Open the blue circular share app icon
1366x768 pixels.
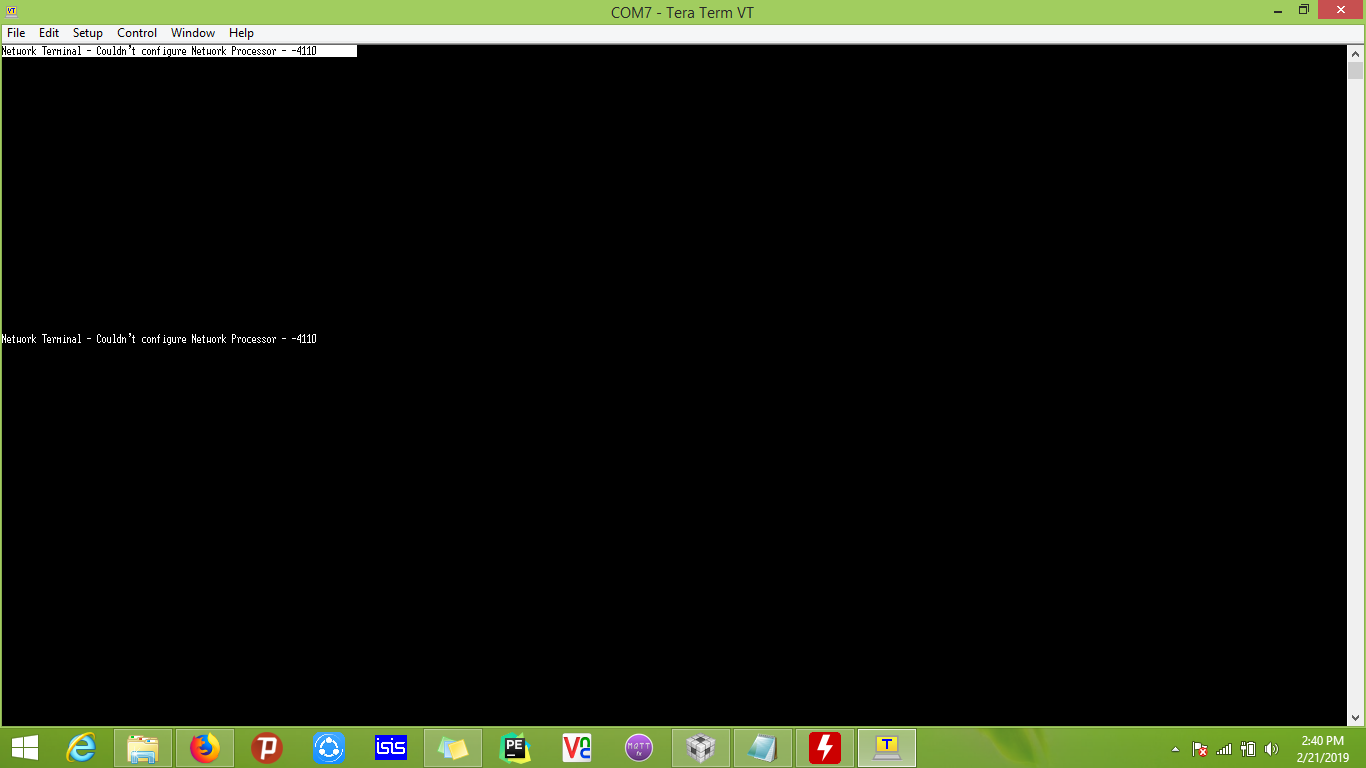pos(329,748)
